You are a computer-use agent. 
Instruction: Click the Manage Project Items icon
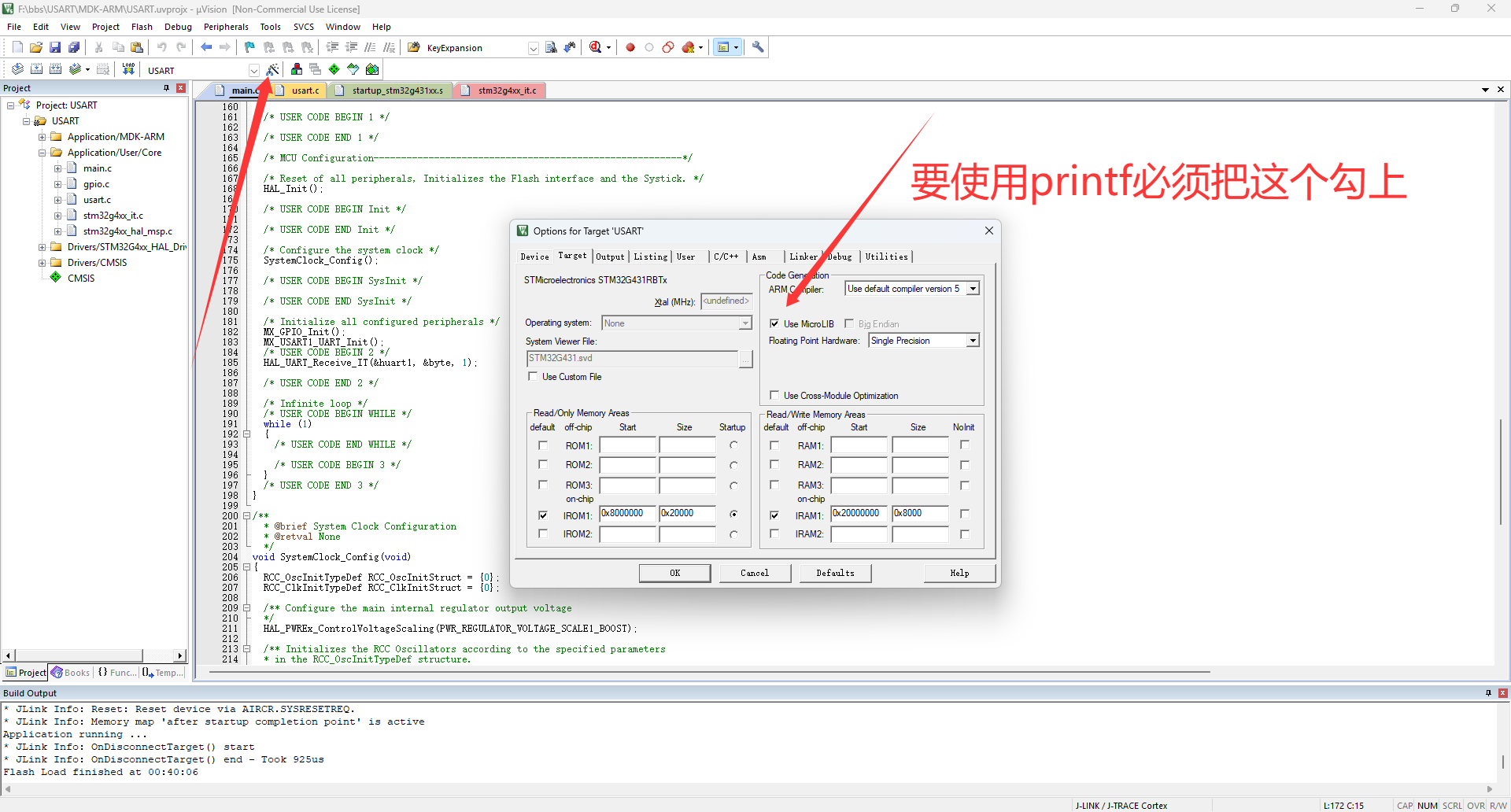coord(297,69)
